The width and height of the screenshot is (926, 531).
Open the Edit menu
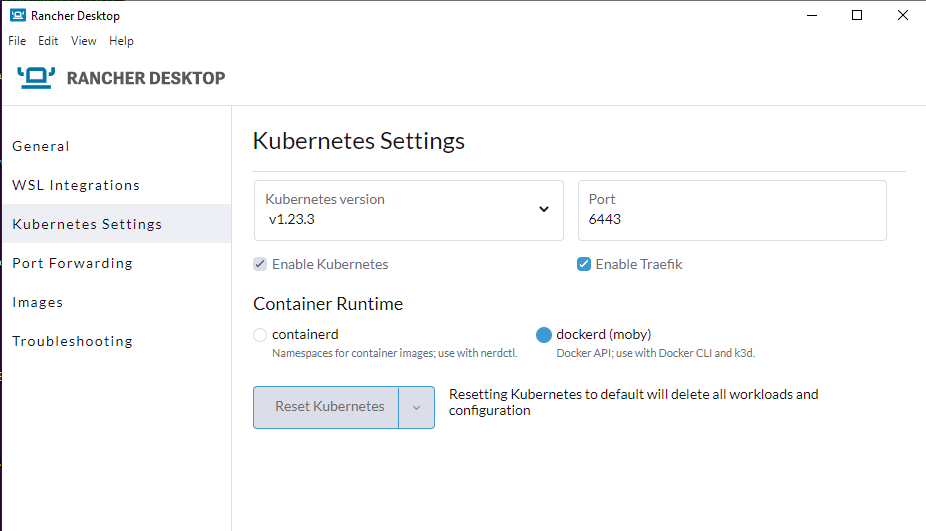(48, 41)
